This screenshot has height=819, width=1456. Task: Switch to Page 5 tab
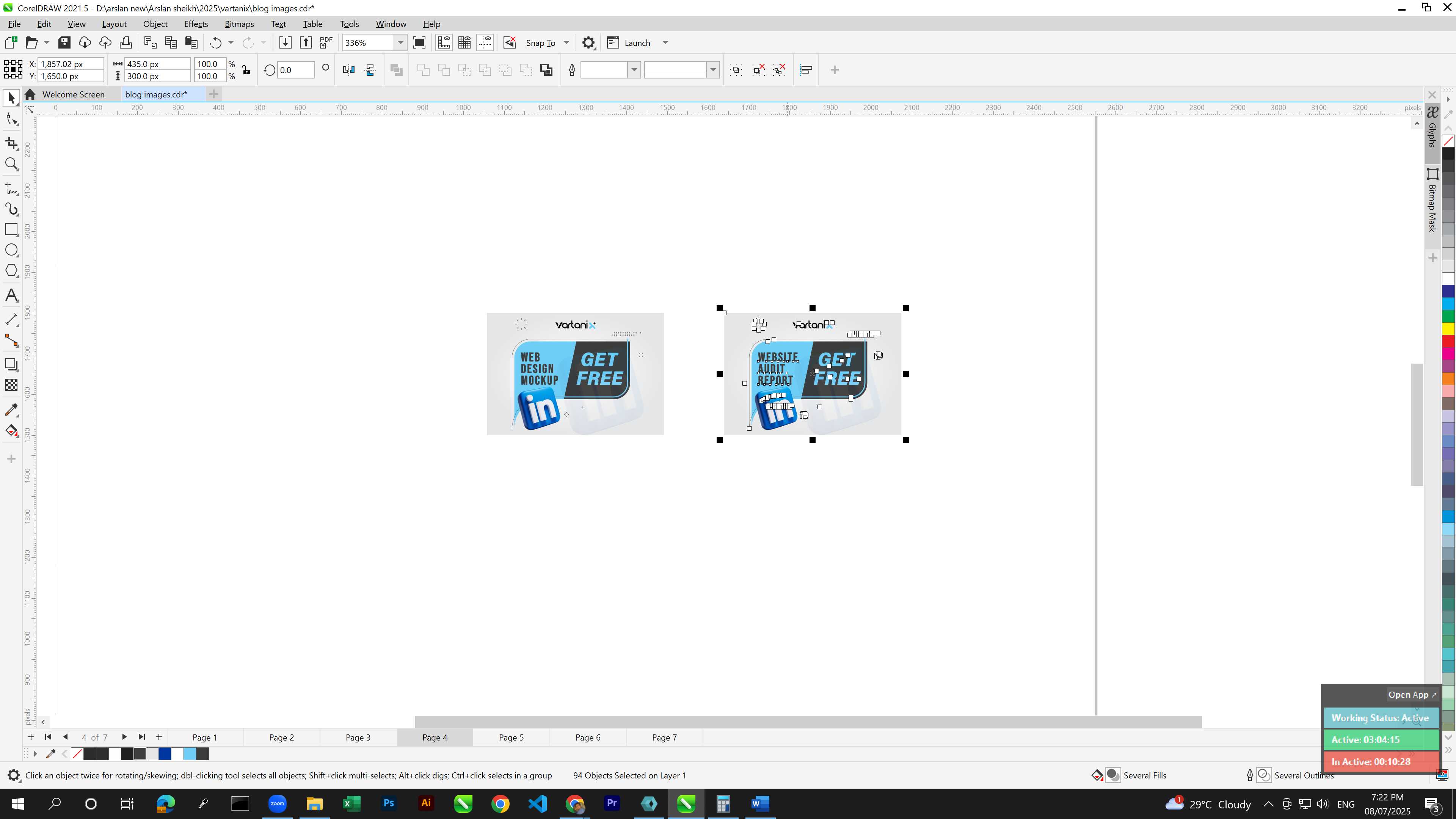pos(511,737)
